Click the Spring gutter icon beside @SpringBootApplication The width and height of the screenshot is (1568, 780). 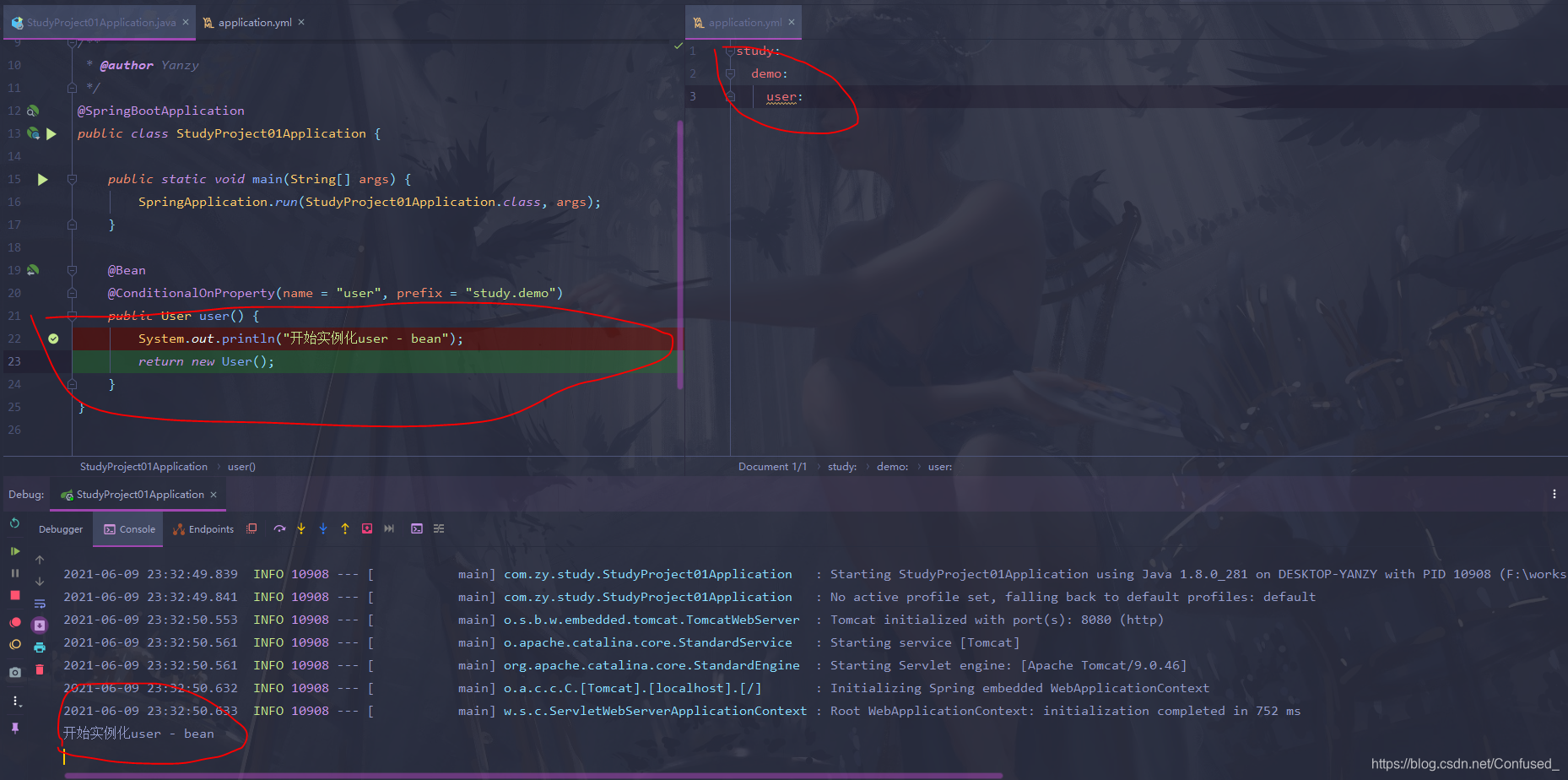coord(33,111)
